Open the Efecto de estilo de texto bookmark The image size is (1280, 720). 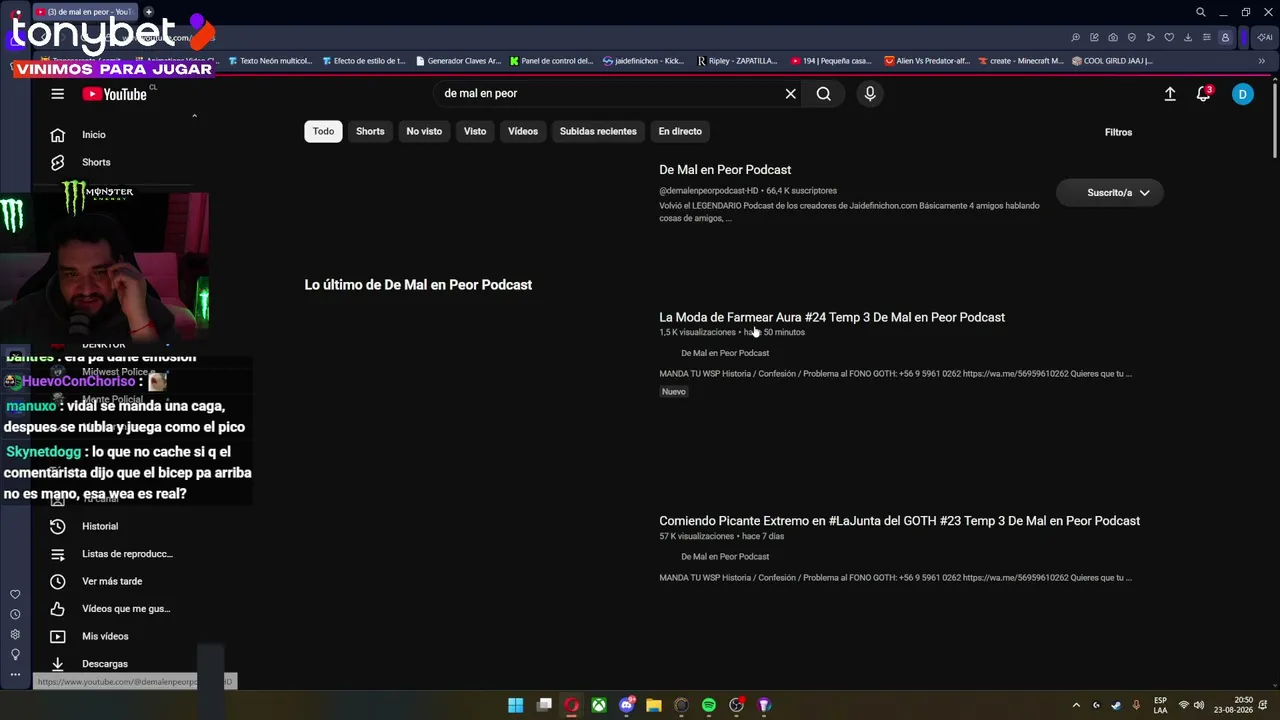[363, 61]
